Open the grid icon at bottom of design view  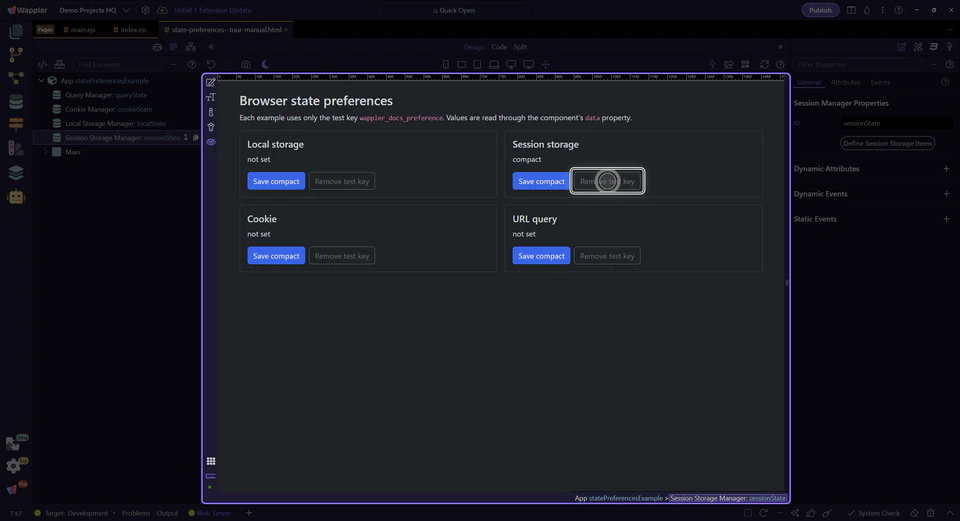[211, 461]
